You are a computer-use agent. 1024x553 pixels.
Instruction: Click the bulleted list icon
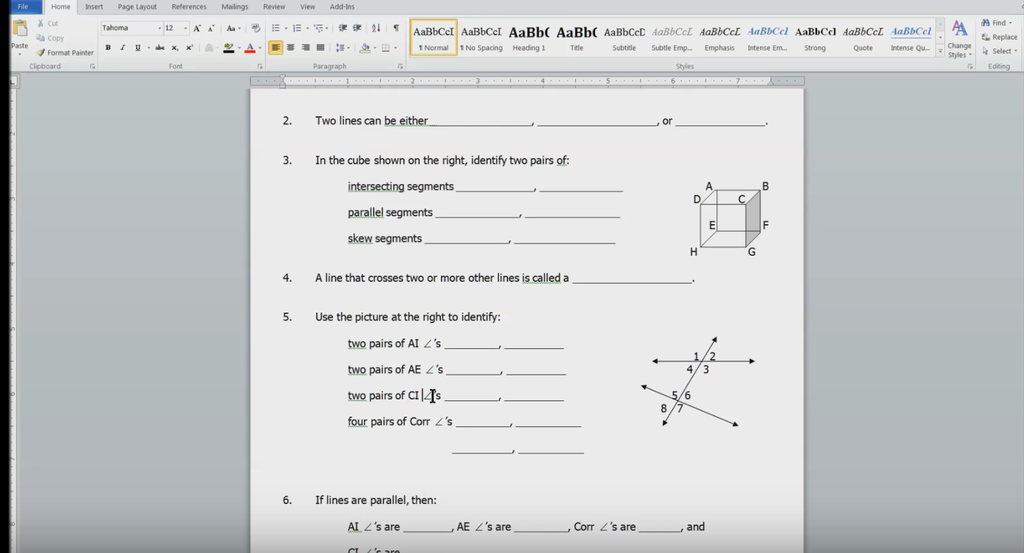click(x=276, y=28)
